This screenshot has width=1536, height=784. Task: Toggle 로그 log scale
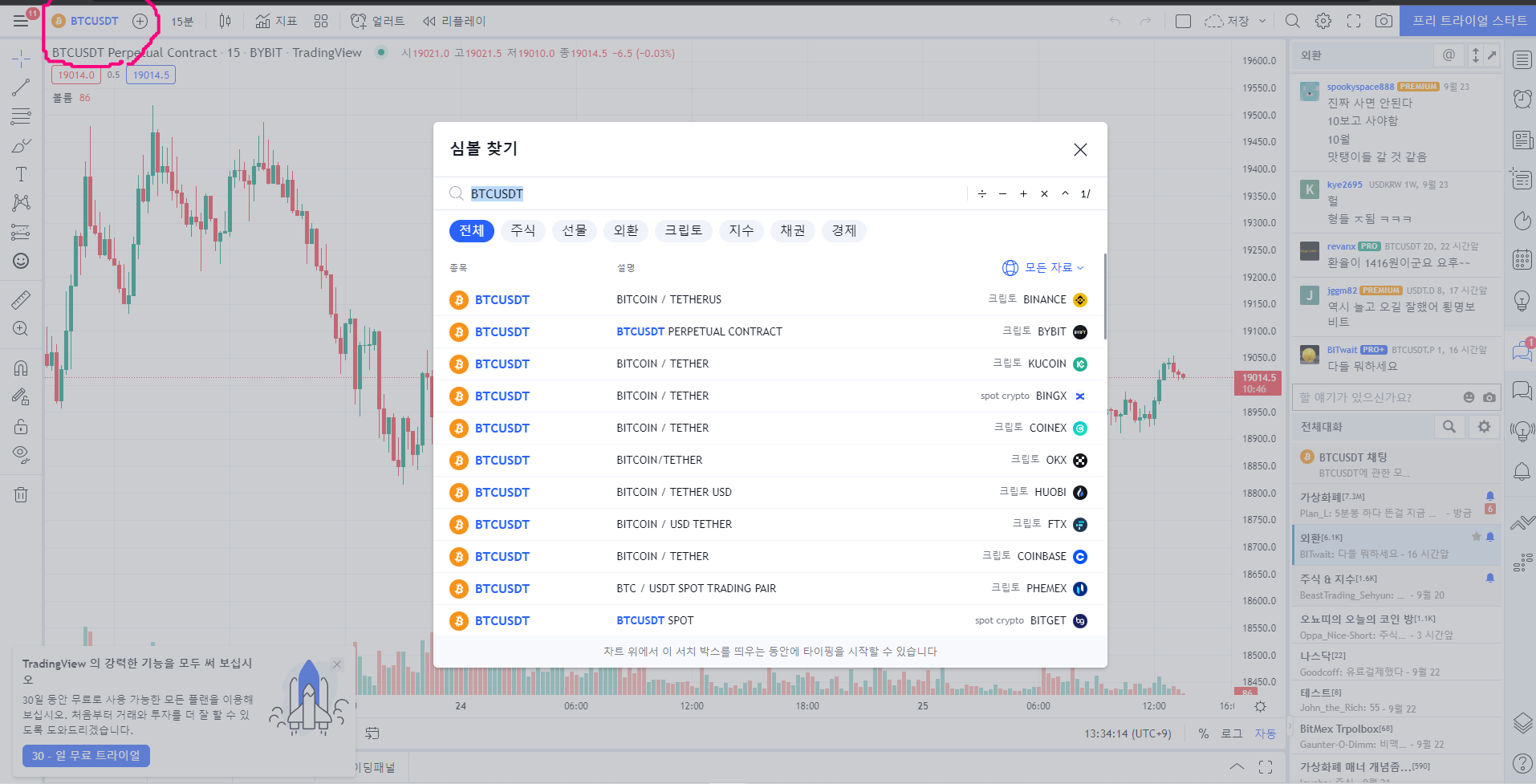pos(1231,733)
